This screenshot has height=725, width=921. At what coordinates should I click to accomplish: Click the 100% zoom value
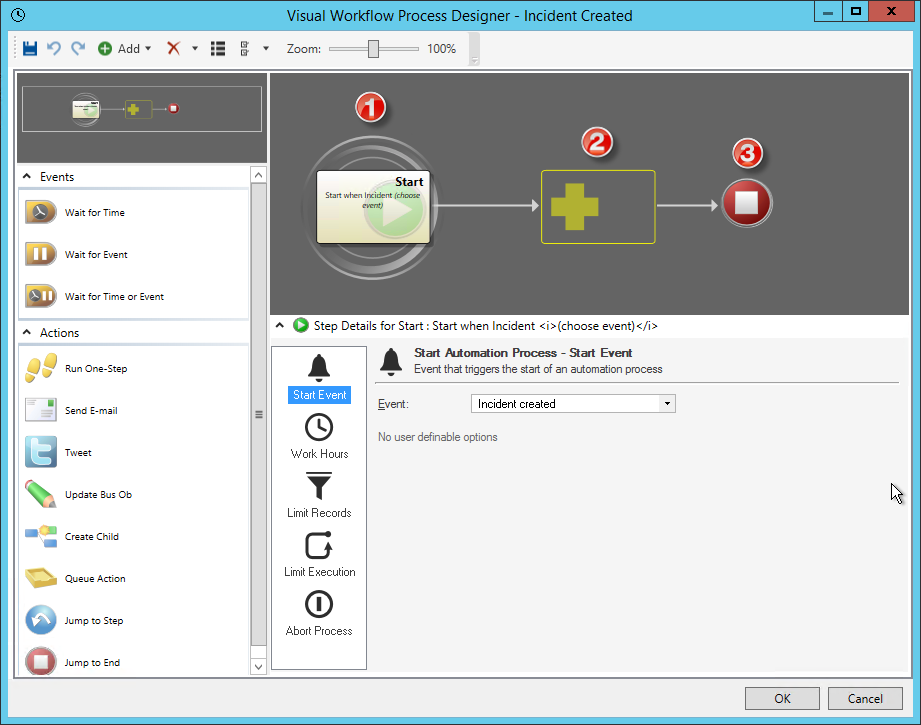pyautogui.click(x=441, y=49)
